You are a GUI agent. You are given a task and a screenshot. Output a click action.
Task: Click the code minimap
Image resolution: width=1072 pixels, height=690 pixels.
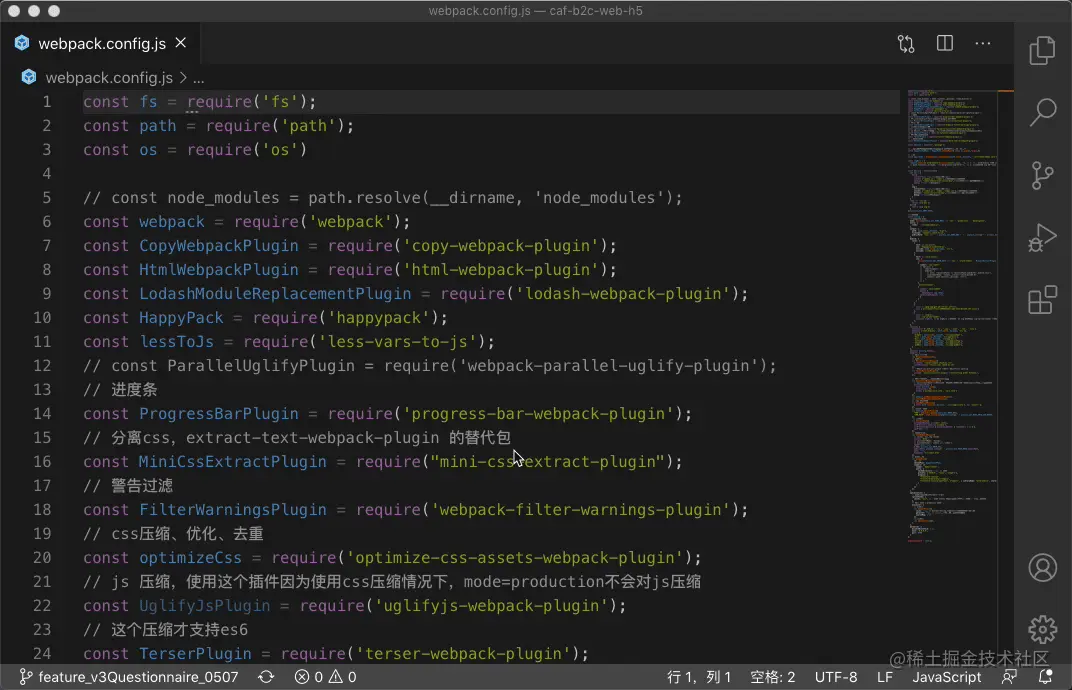click(952, 315)
